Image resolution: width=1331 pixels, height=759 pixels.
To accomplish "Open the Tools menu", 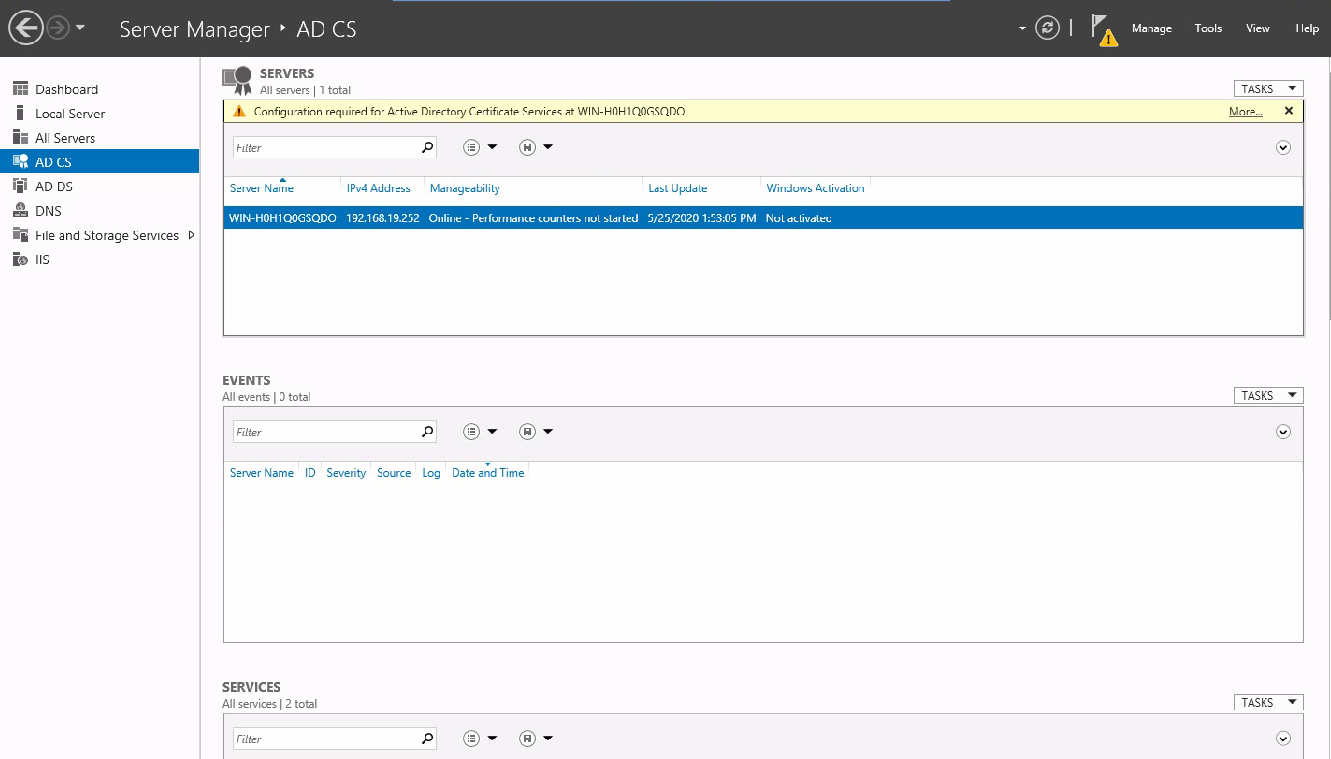I will point(1208,28).
